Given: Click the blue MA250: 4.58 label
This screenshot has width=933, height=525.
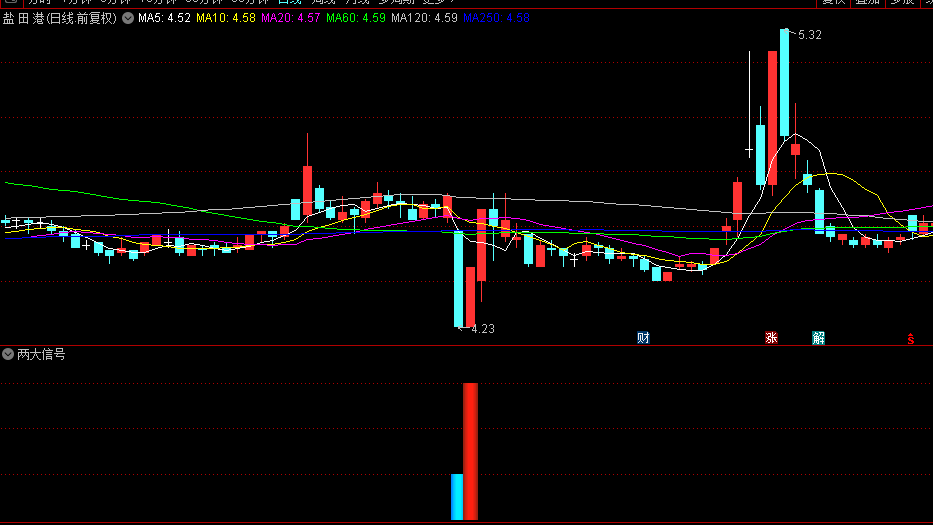Looking at the screenshot, I should (x=496, y=18).
